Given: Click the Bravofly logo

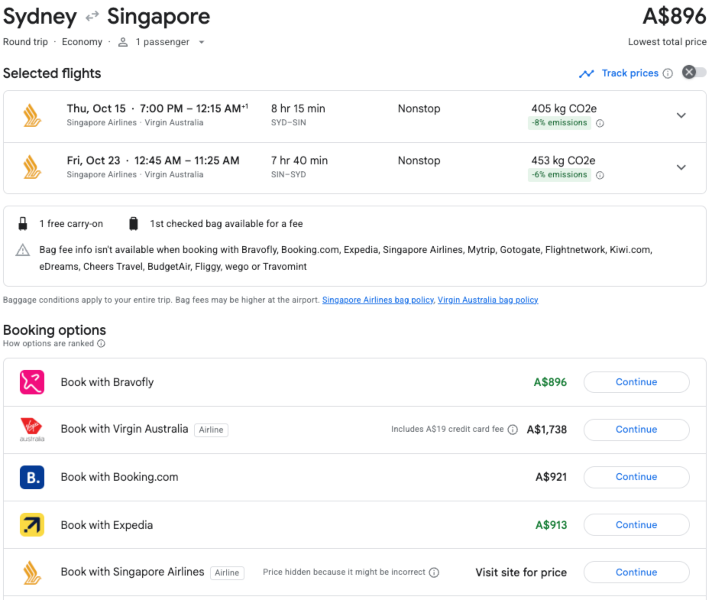Looking at the screenshot, I should pos(32,382).
